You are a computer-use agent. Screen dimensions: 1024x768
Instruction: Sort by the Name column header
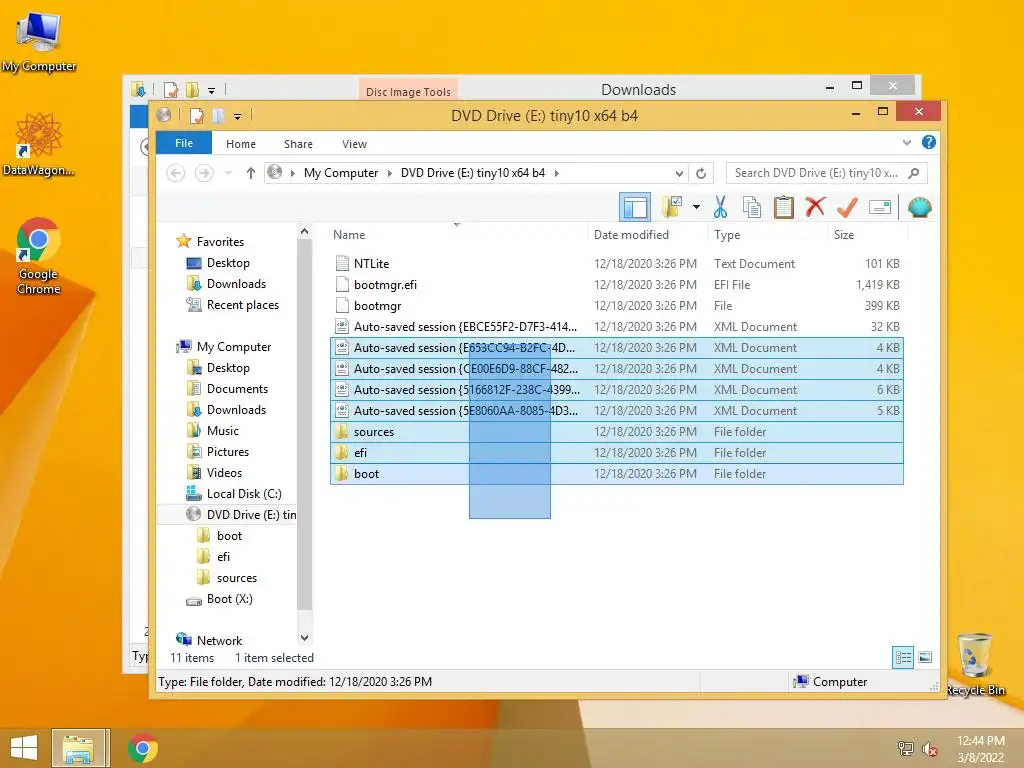pos(349,235)
